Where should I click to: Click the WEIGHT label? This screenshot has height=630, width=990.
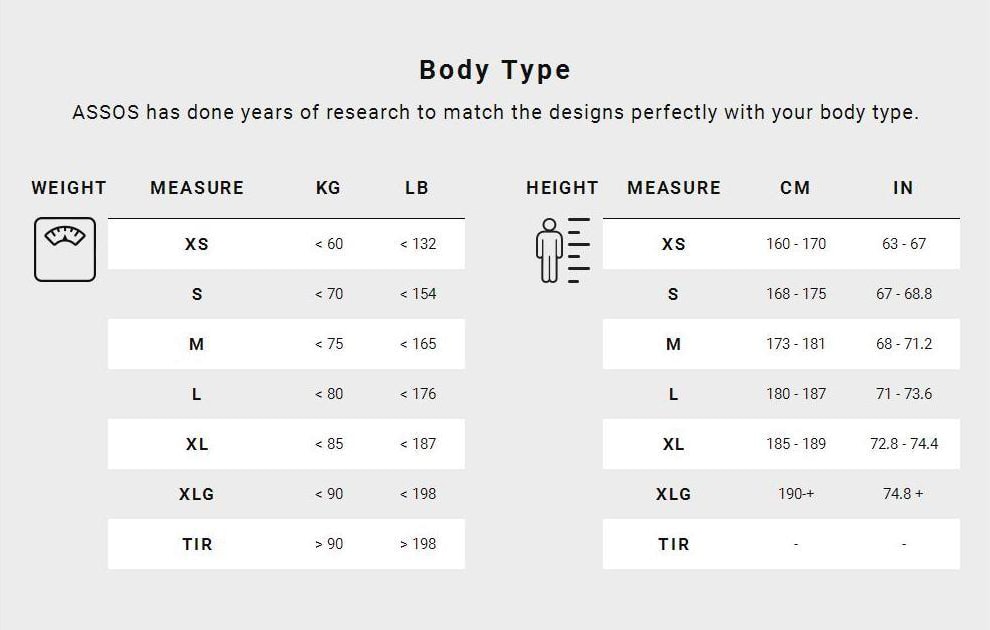pos(69,188)
